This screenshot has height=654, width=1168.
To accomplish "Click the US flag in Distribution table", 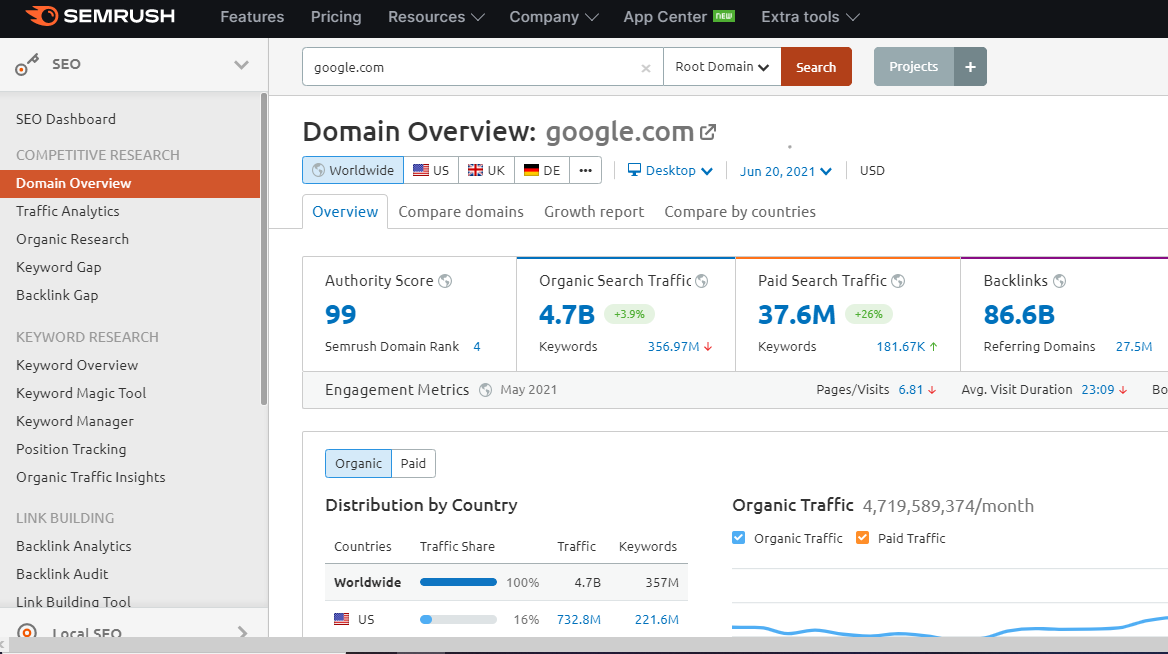I will tap(341, 619).
